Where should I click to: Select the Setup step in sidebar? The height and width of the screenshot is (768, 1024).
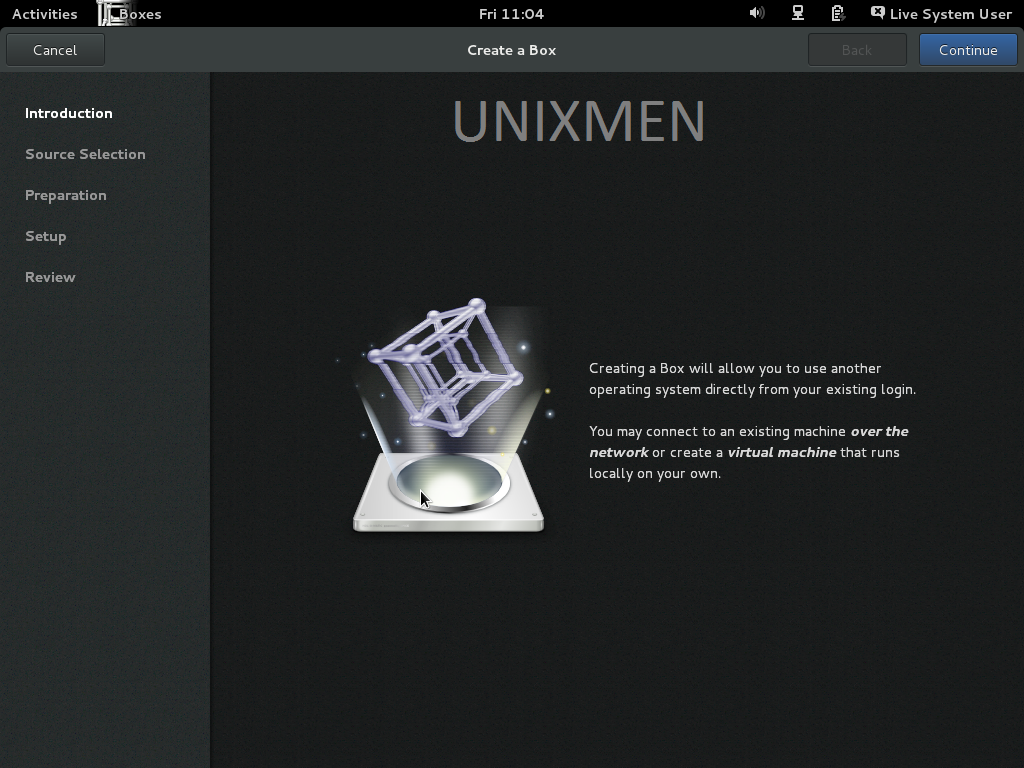tap(46, 236)
